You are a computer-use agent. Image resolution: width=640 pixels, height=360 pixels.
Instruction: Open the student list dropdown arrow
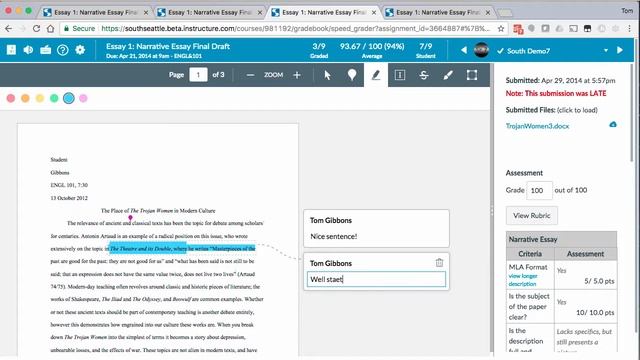[606, 50]
